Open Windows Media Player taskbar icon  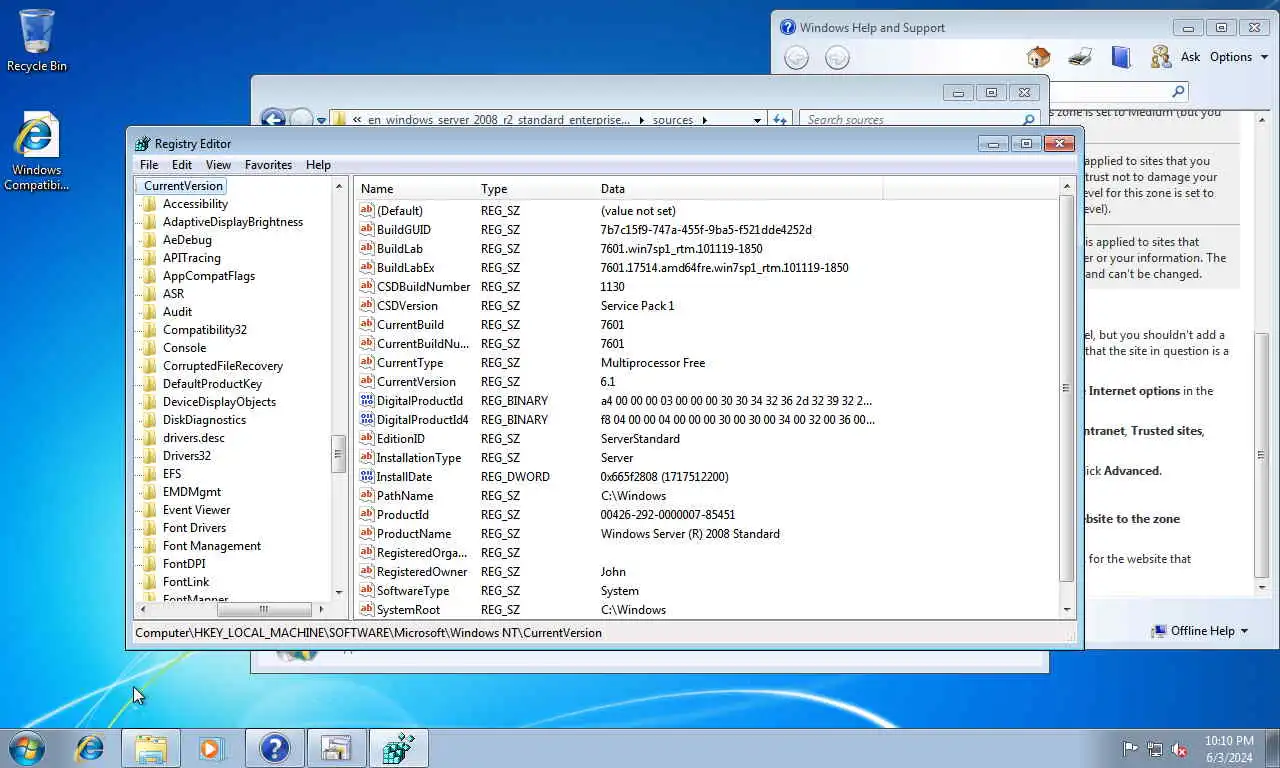[211, 748]
